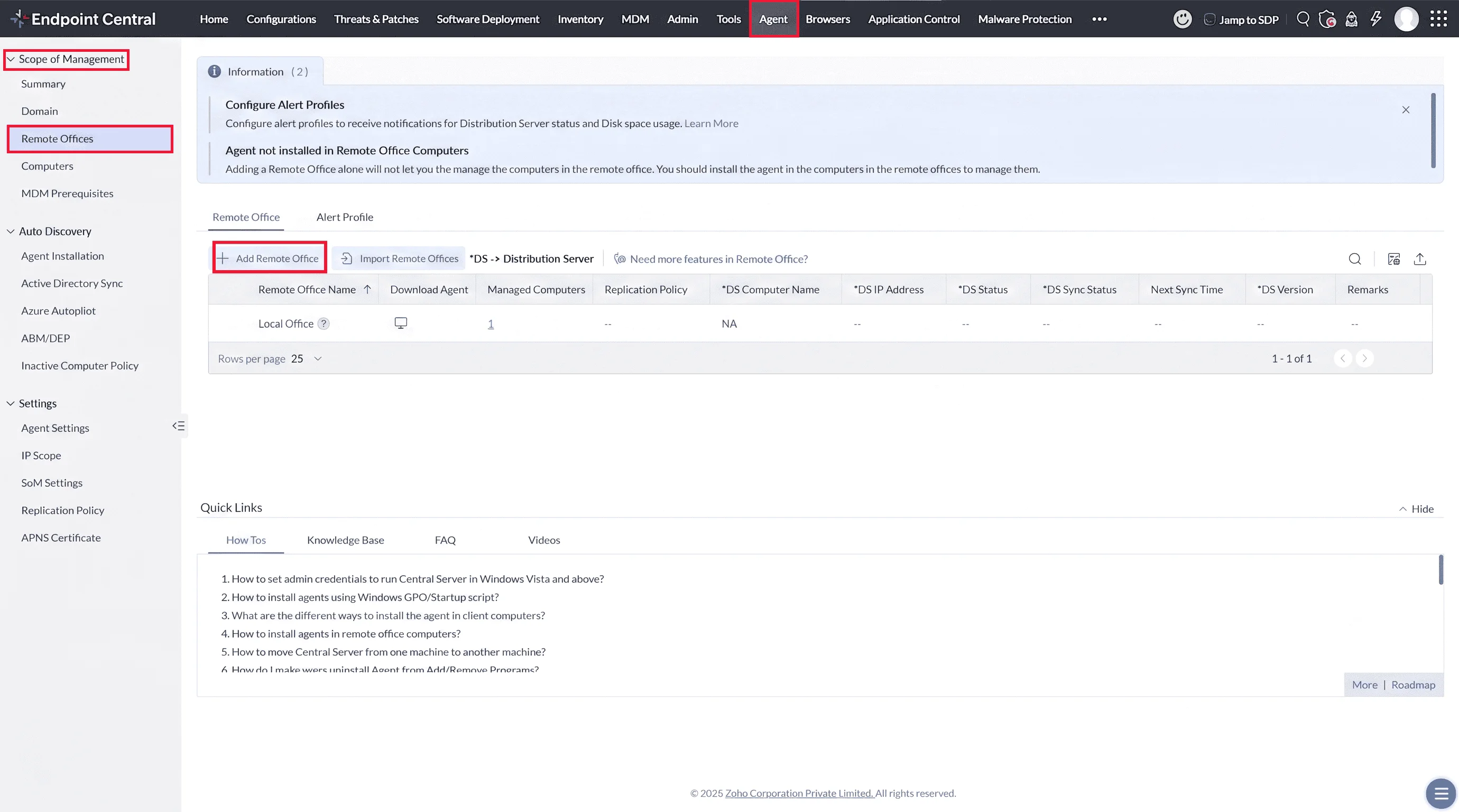
Task: Open global search magnifier in header
Action: [x=1303, y=19]
